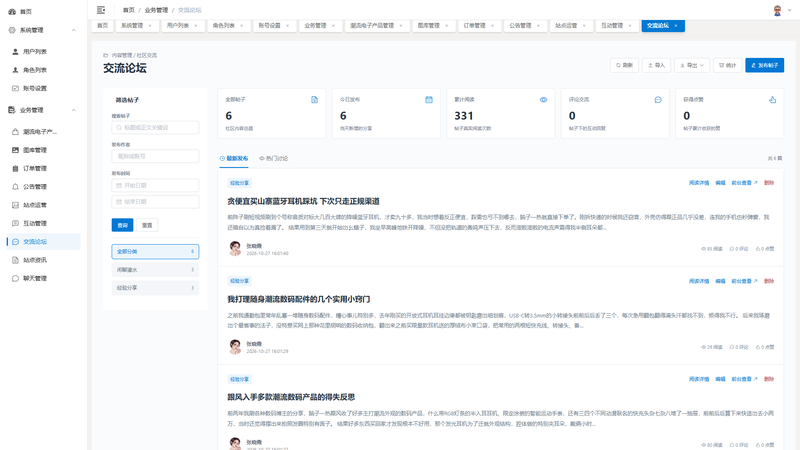Open 潮流电子产品 management in the sidebar
Viewport: 800px width, 450px height.
(x=40, y=132)
